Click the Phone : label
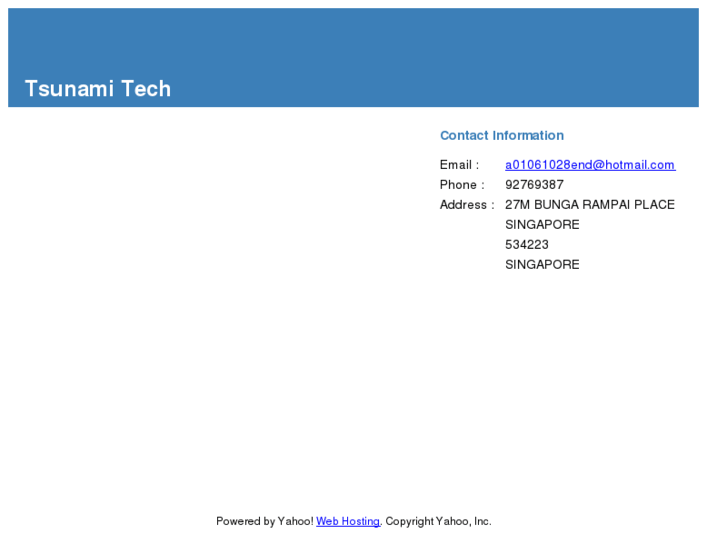Viewport: 727px width, 545px height. 462,185
